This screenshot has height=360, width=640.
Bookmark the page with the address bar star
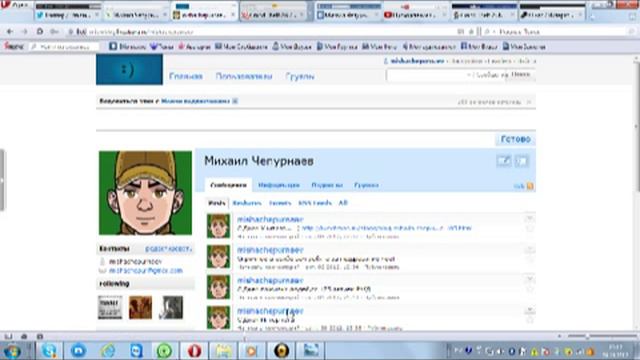point(471,31)
